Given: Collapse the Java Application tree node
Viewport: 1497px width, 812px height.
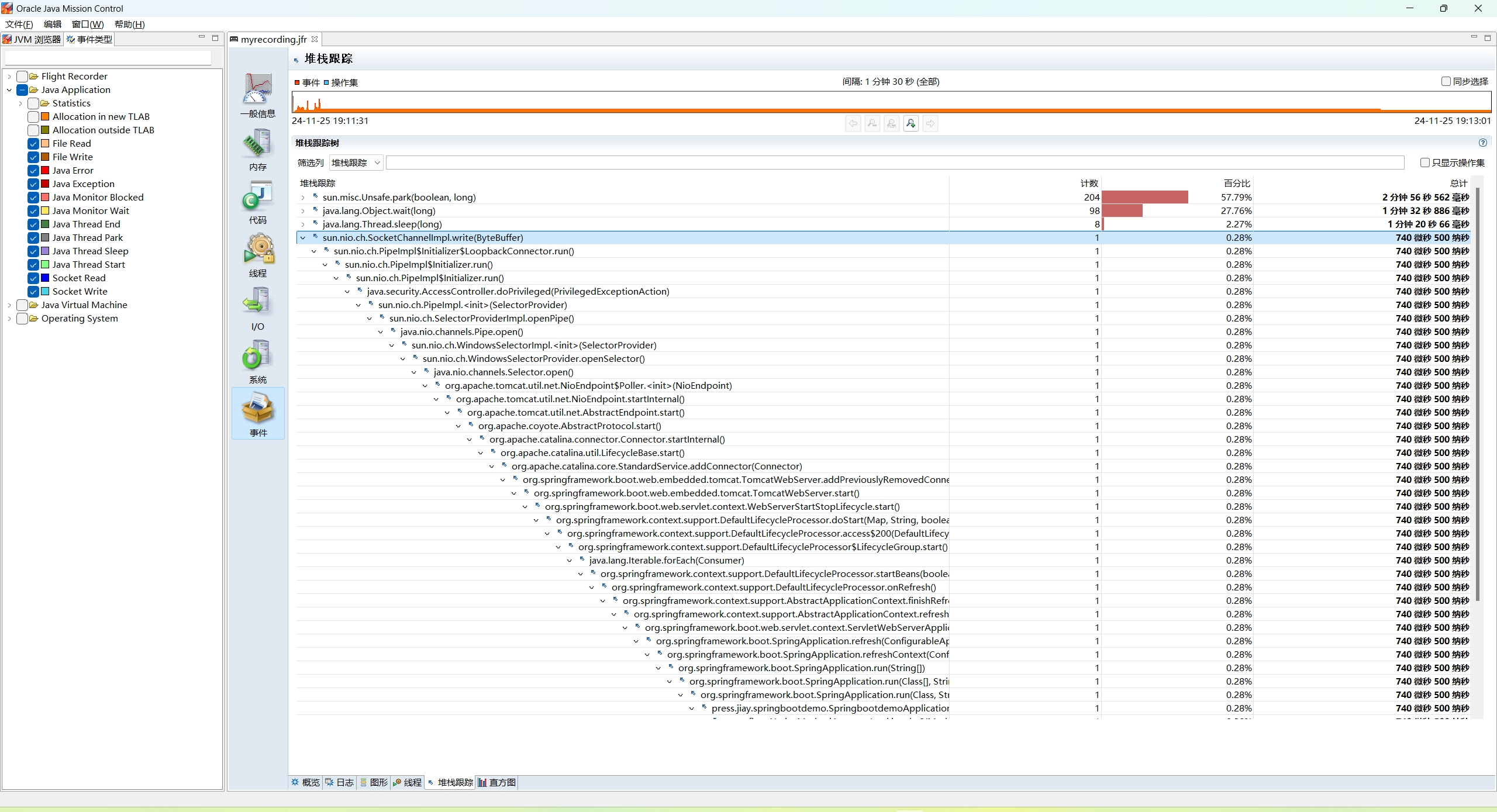Looking at the screenshot, I should pos(9,90).
